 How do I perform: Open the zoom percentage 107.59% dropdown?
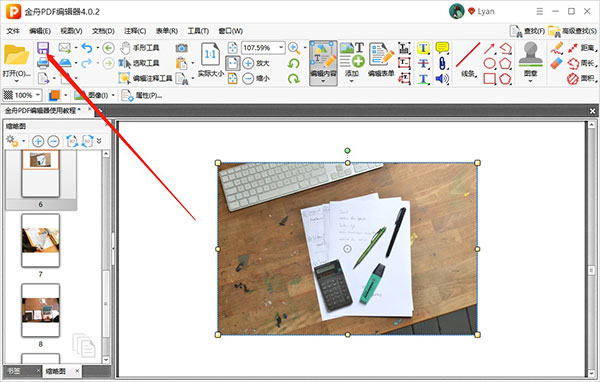point(281,48)
